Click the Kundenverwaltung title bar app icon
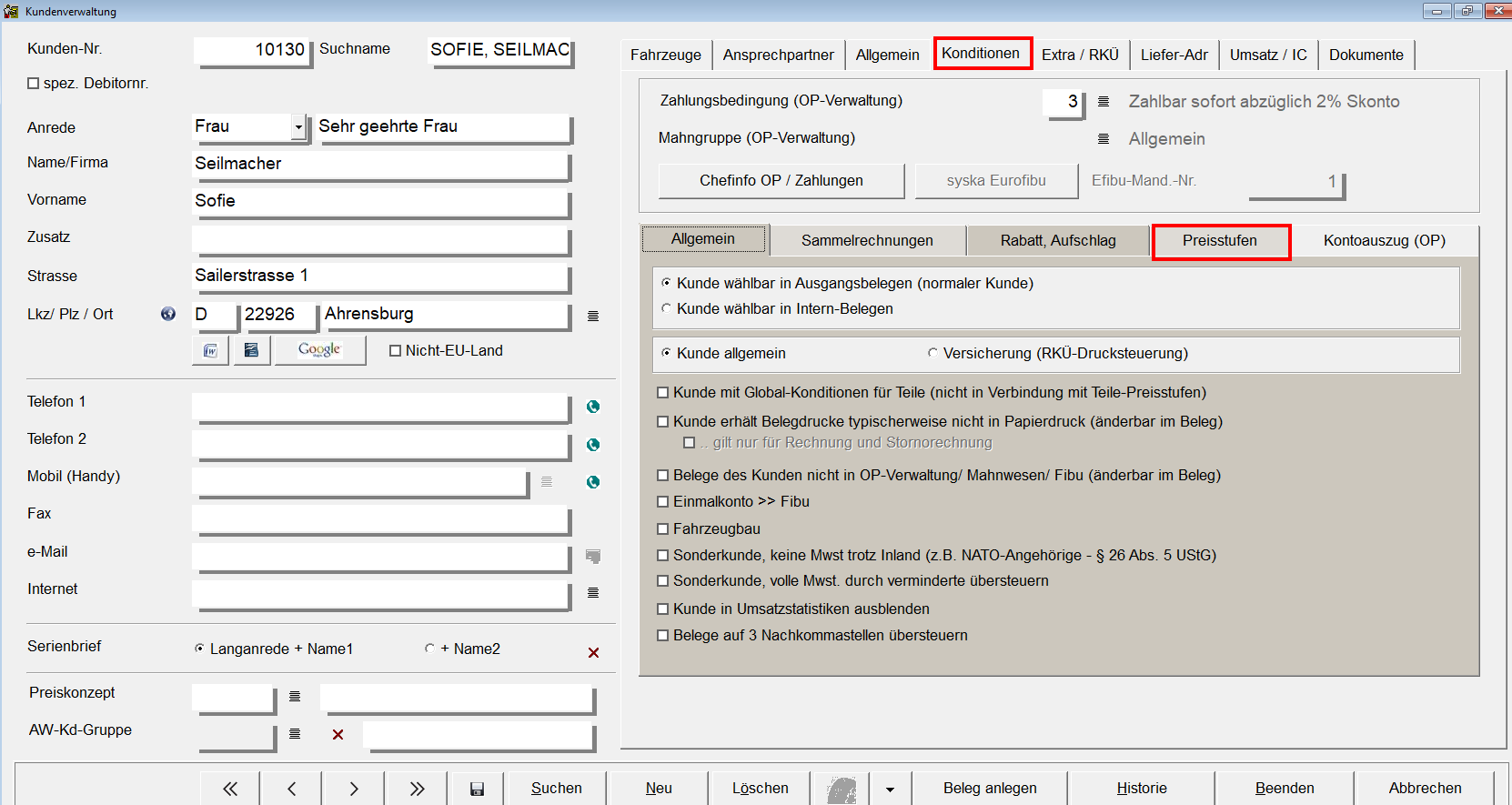1512x805 pixels. click(x=11, y=11)
